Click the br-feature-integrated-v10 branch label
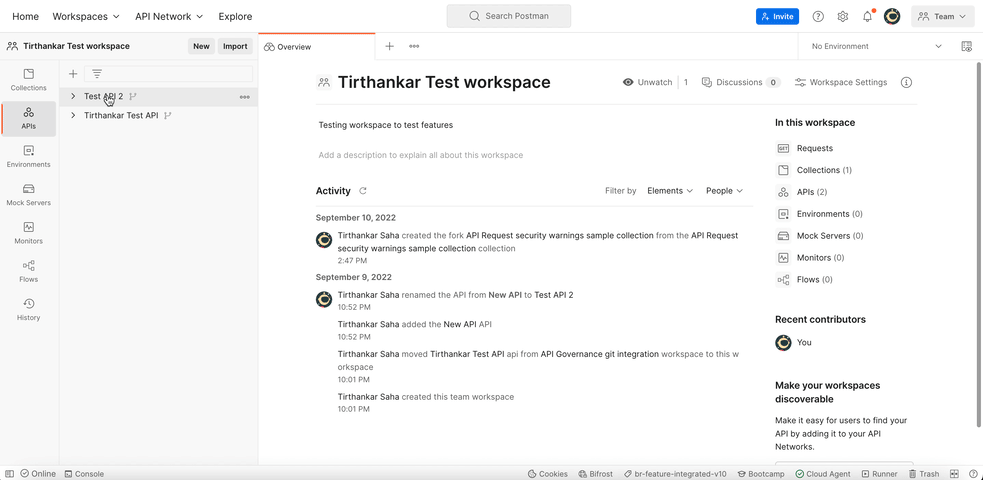Image resolution: width=983 pixels, height=480 pixels. click(x=675, y=474)
